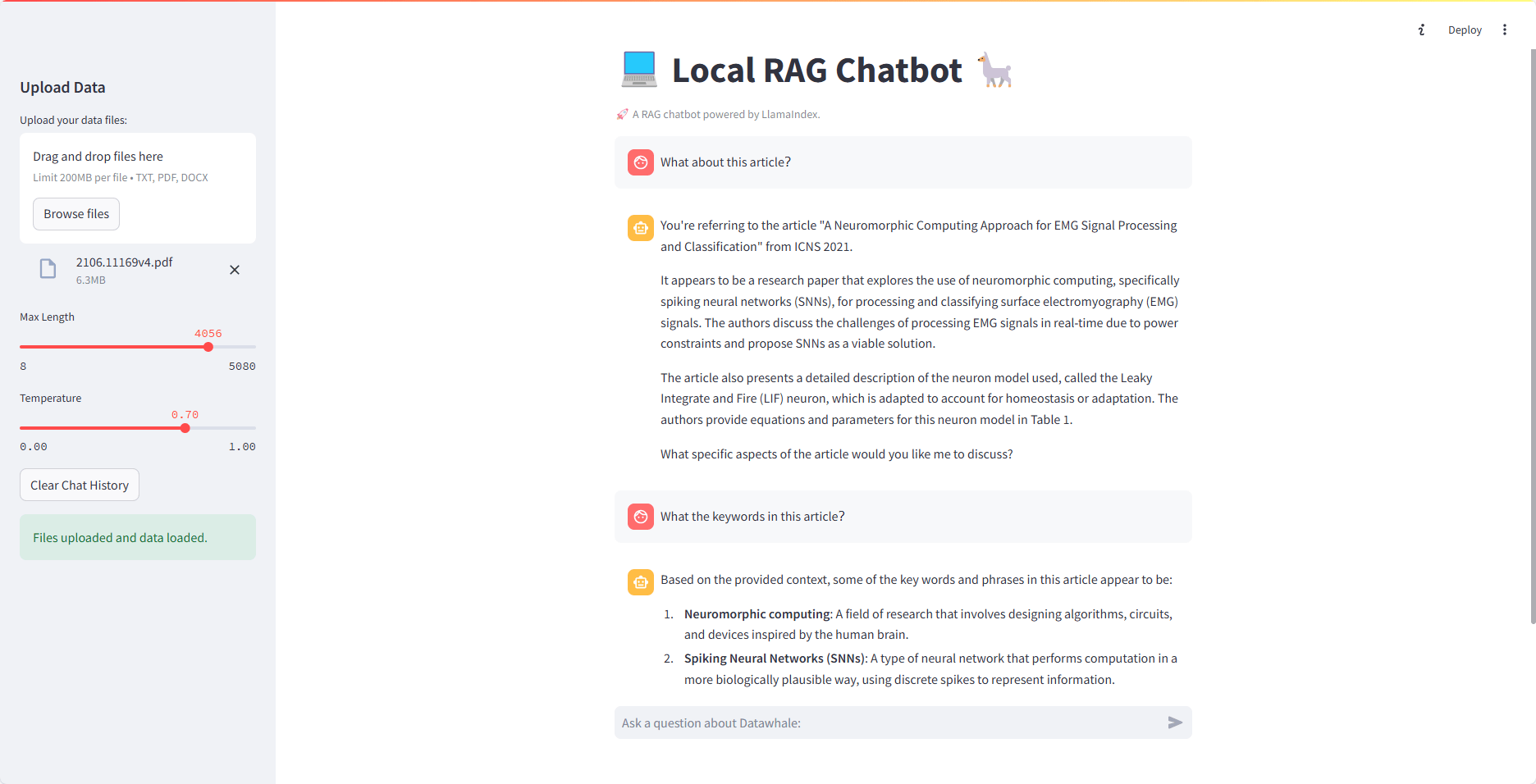Viewport: 1536px width, 784px height.
Task: Click the page vertical scrollbar
Action: [1532, 328]
